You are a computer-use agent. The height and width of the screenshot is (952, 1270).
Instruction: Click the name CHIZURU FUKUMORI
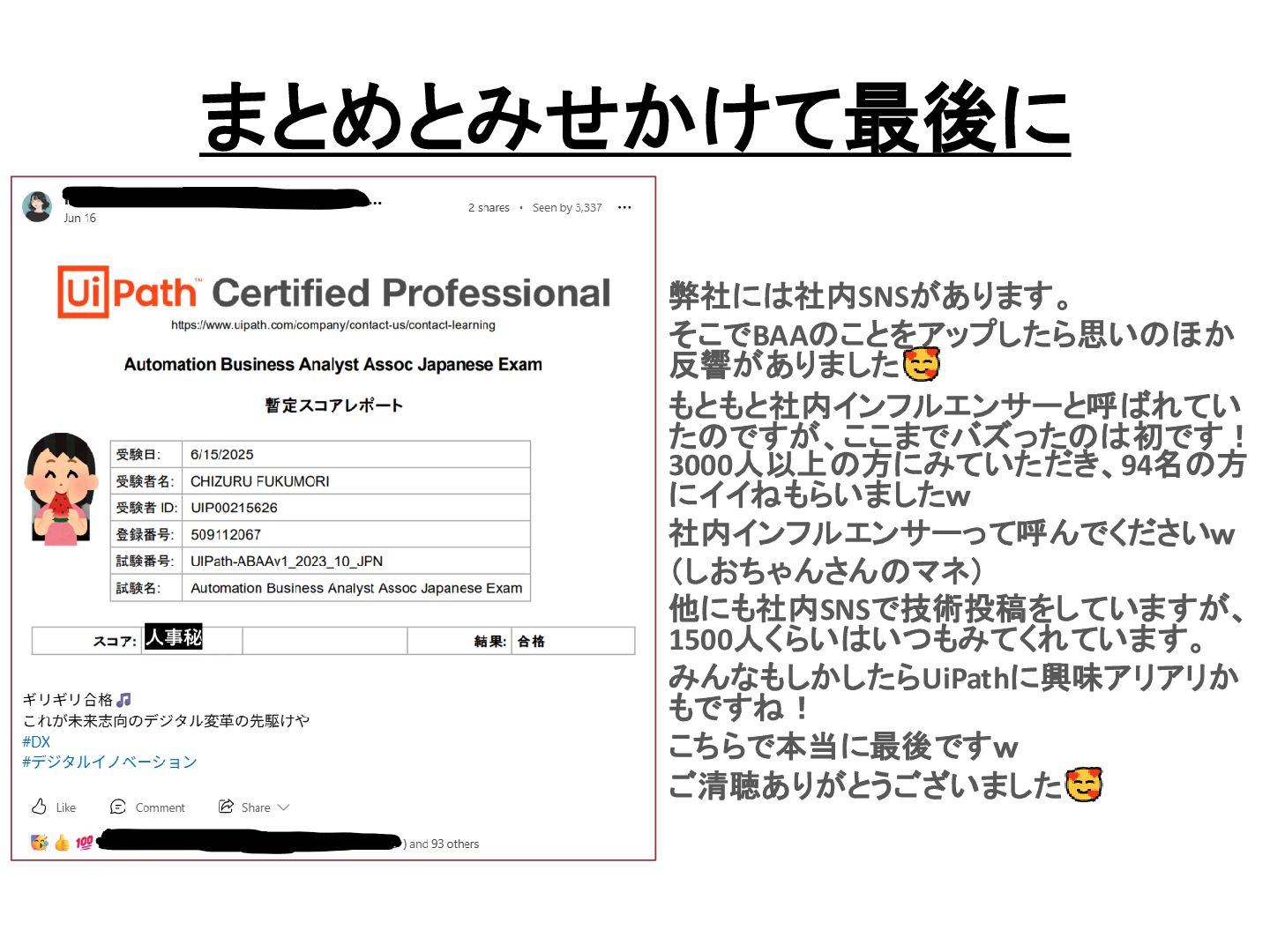pos(260,481)
